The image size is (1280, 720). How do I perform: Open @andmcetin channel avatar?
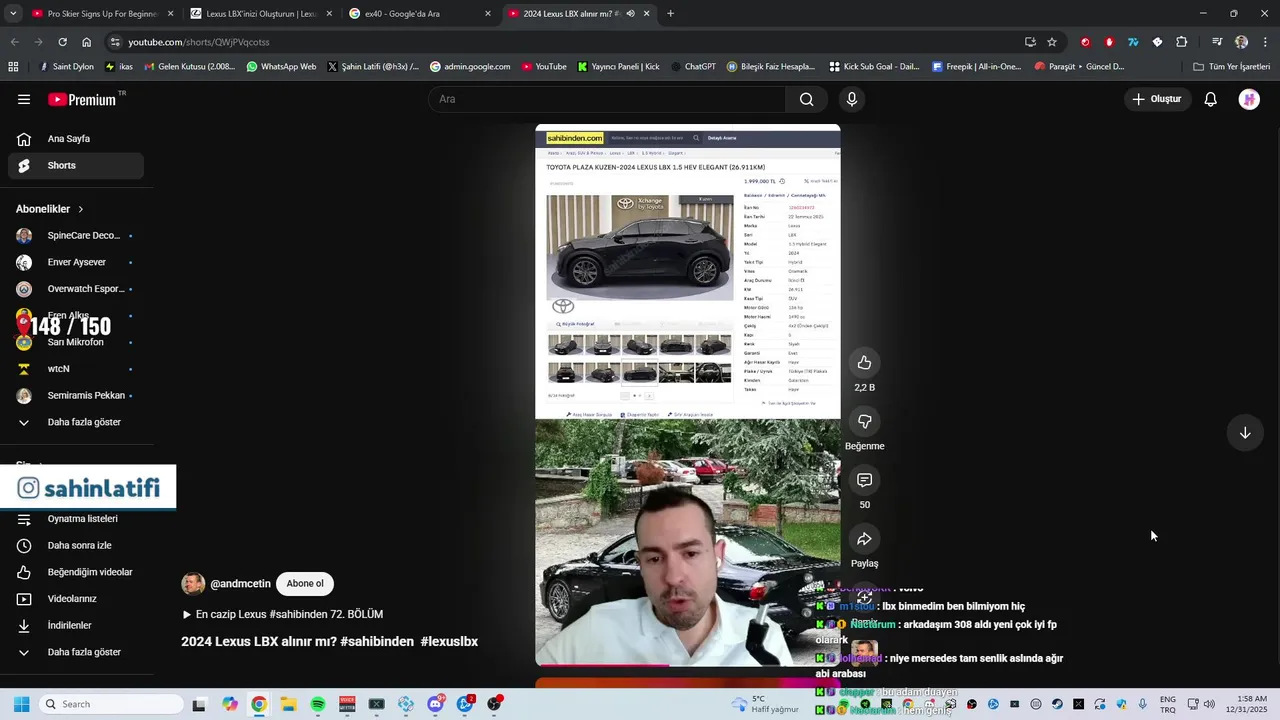(x=193, y=584)
